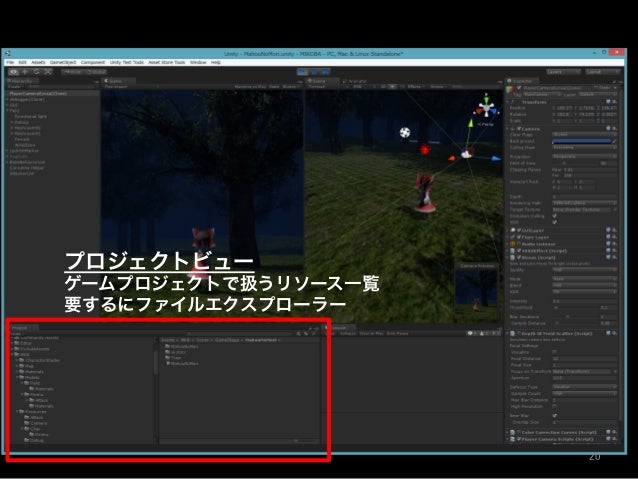The height and width of the screenshot is (479, 638).
Task: Click the Project icon size slider
Action: [x=306, y=441]
